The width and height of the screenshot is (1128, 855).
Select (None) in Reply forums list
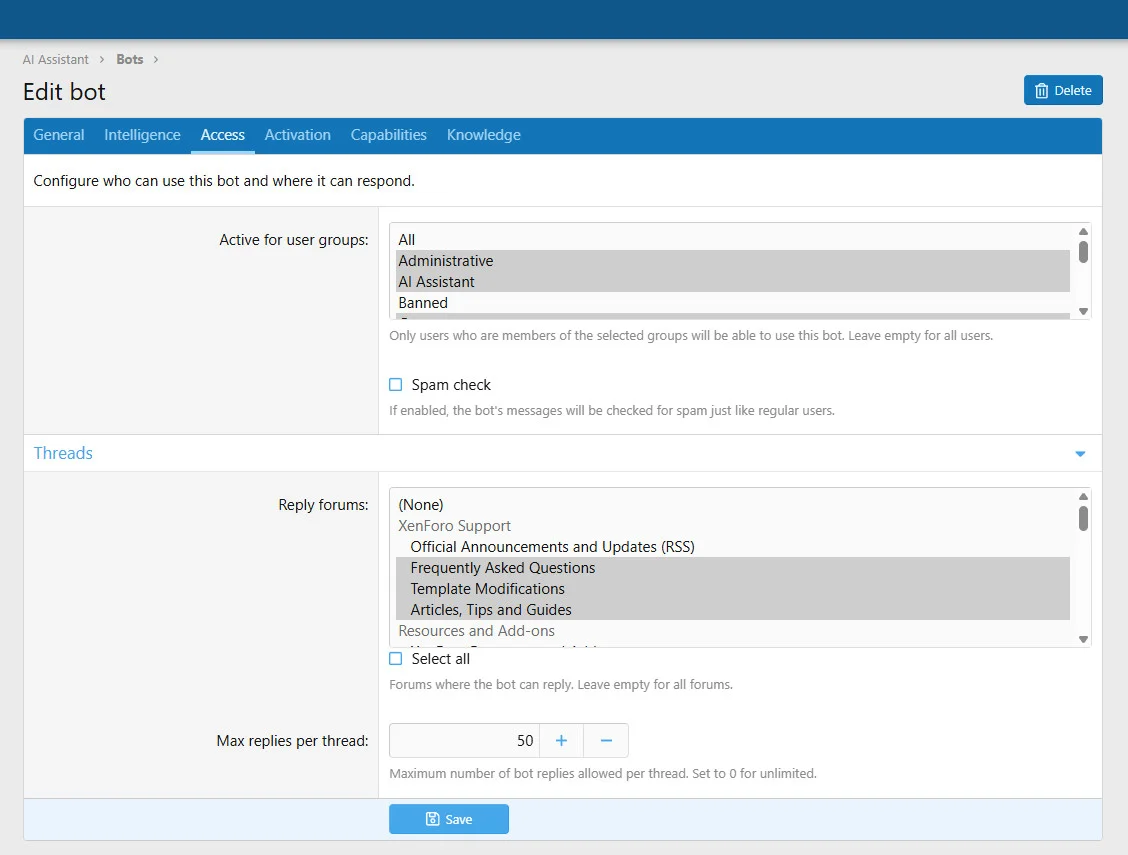coord(421,505)
